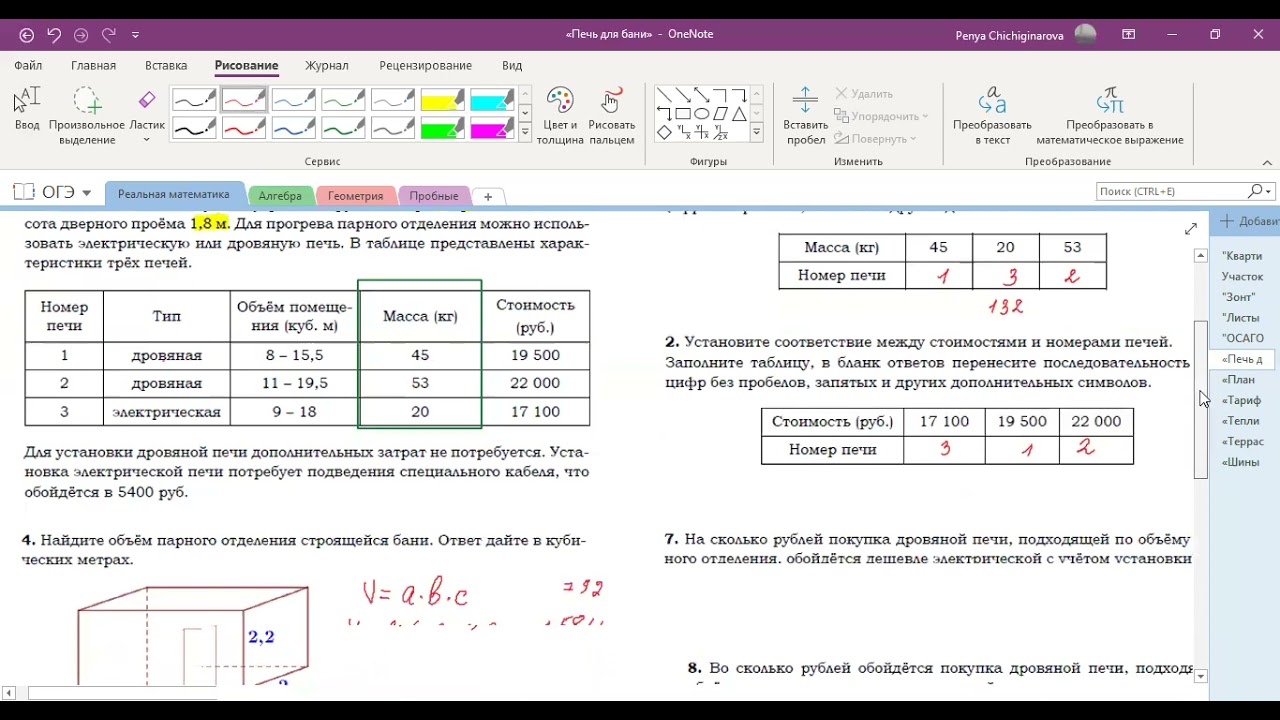Screen dimensions: 1280x720
Task: Select the straight line shape
Action: [x=664, y=95]
